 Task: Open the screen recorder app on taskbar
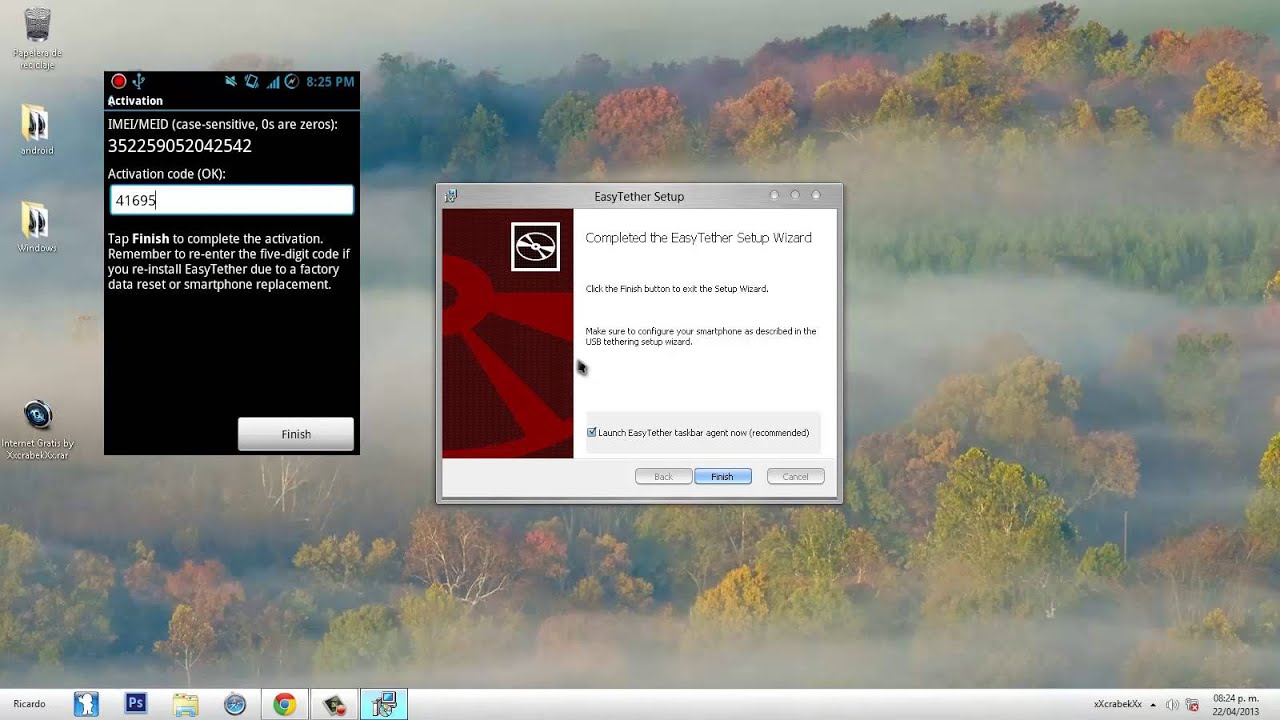tap(334, 704)
